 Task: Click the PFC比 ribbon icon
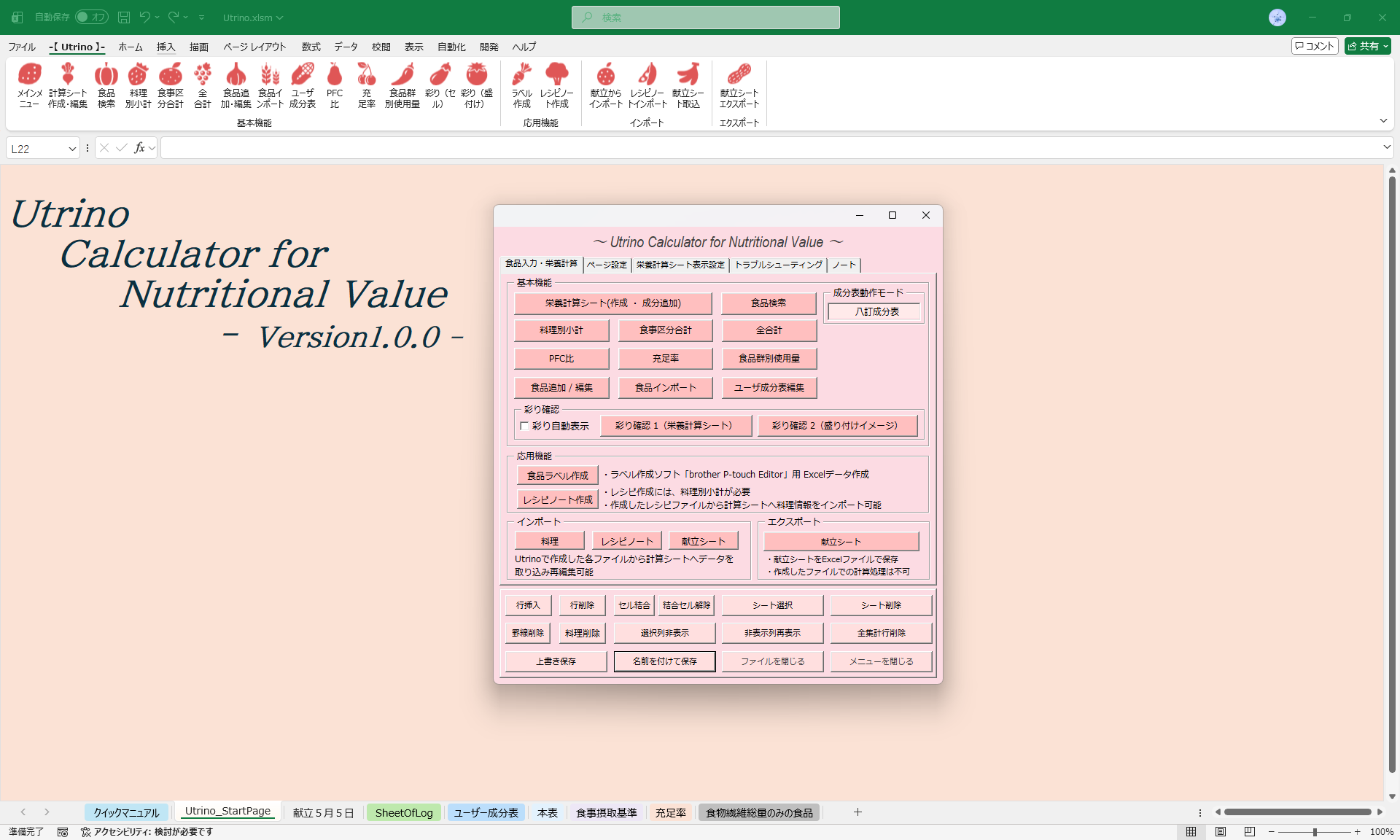coord(335,84)
